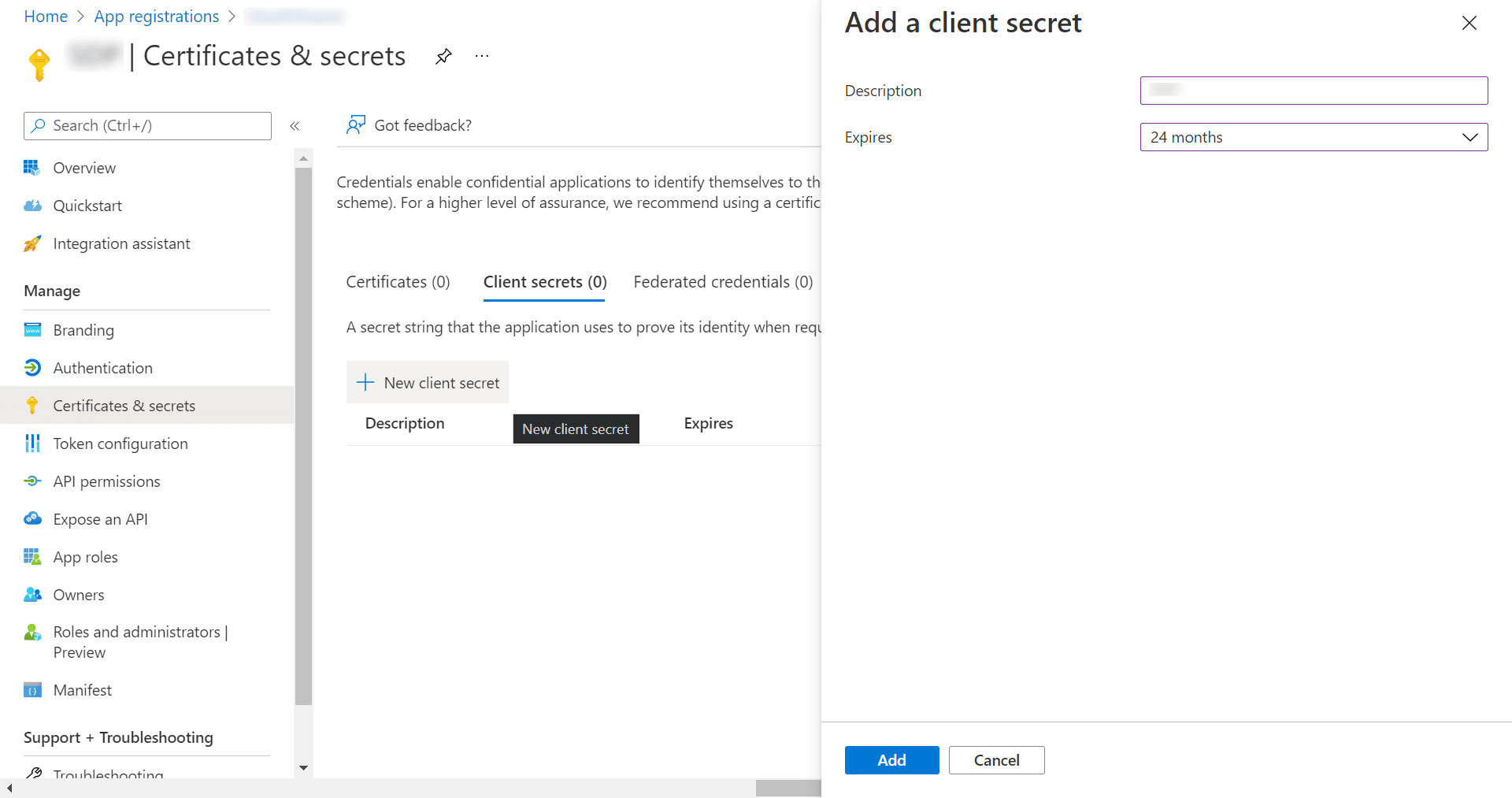Open the ellipsis more options menu
Screen dimensions: 1512x798
coord(482,56)
